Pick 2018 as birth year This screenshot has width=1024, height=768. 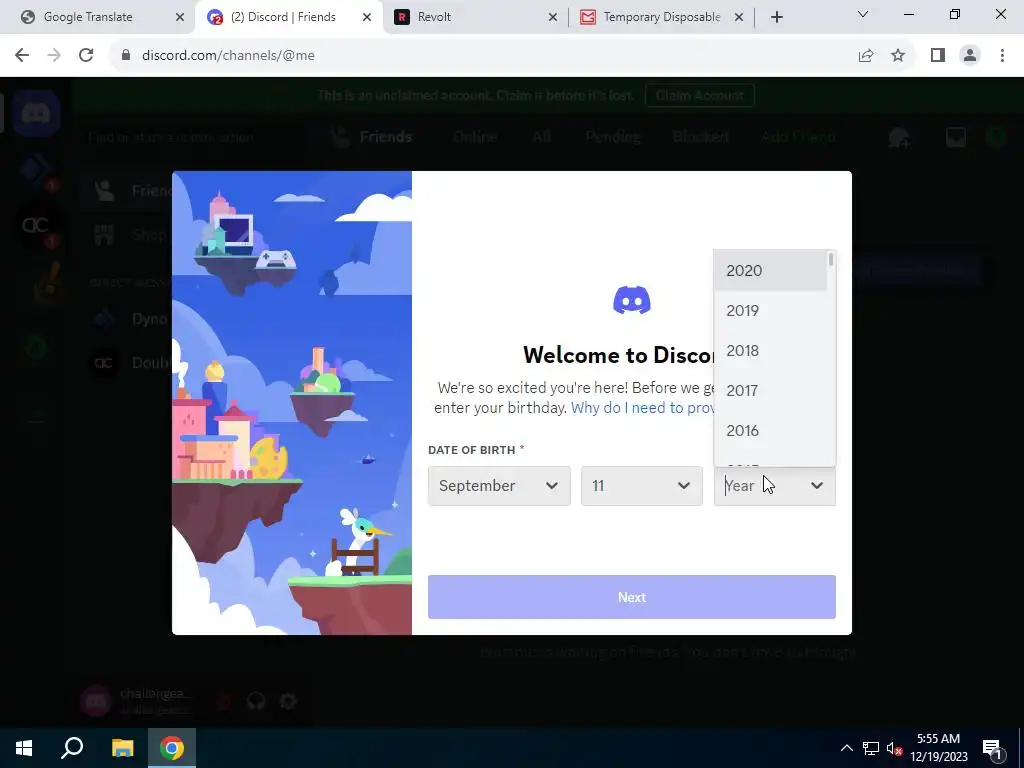tap(771, 351)
